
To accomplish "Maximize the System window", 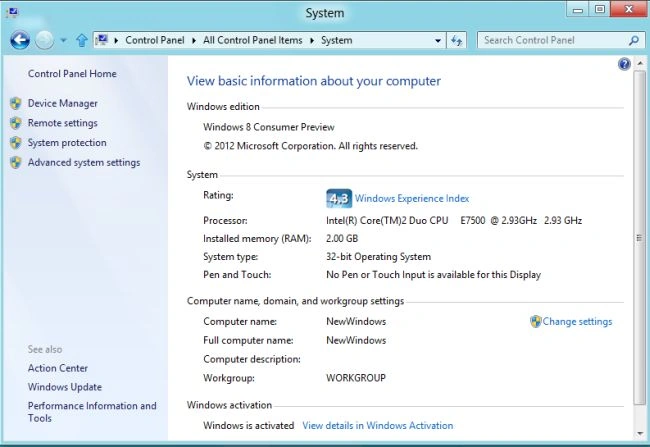I will (599, 9).
